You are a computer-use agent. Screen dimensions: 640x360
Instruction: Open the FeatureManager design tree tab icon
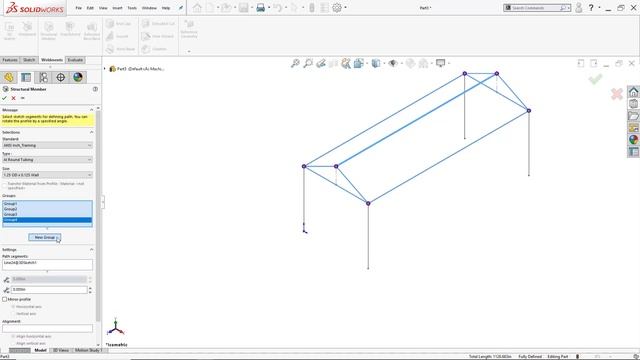point(9,77)
